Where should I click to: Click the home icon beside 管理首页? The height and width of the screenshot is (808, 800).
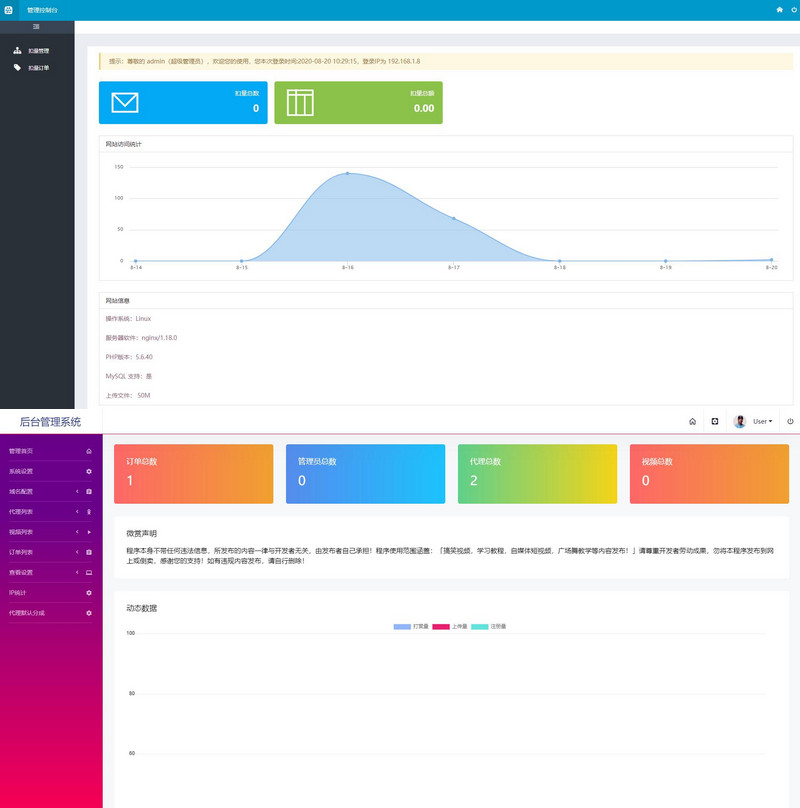click(x=89, y=451)
